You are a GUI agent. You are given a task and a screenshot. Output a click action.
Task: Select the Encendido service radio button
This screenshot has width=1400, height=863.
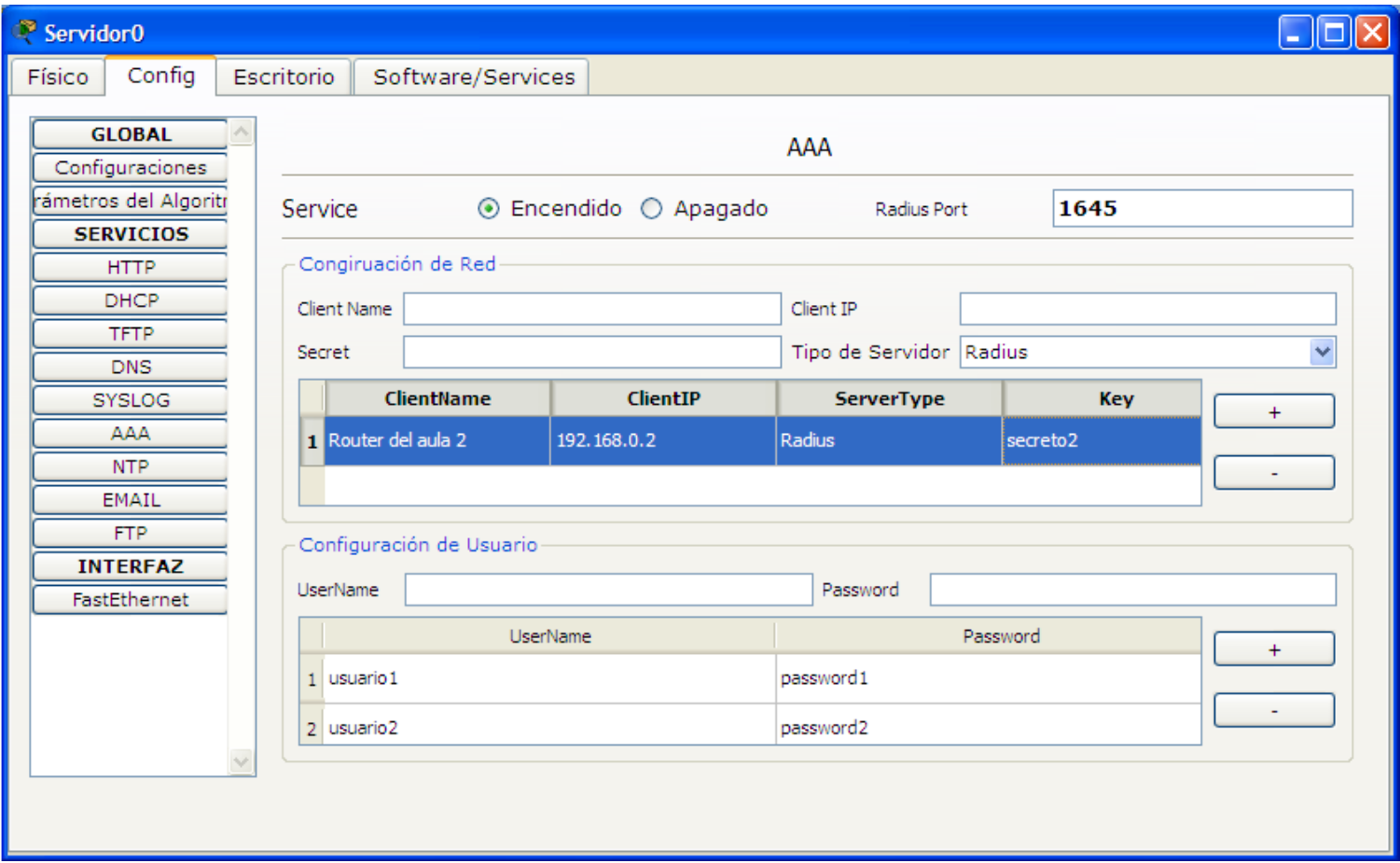pyautogui.click(x=489, y=209)
